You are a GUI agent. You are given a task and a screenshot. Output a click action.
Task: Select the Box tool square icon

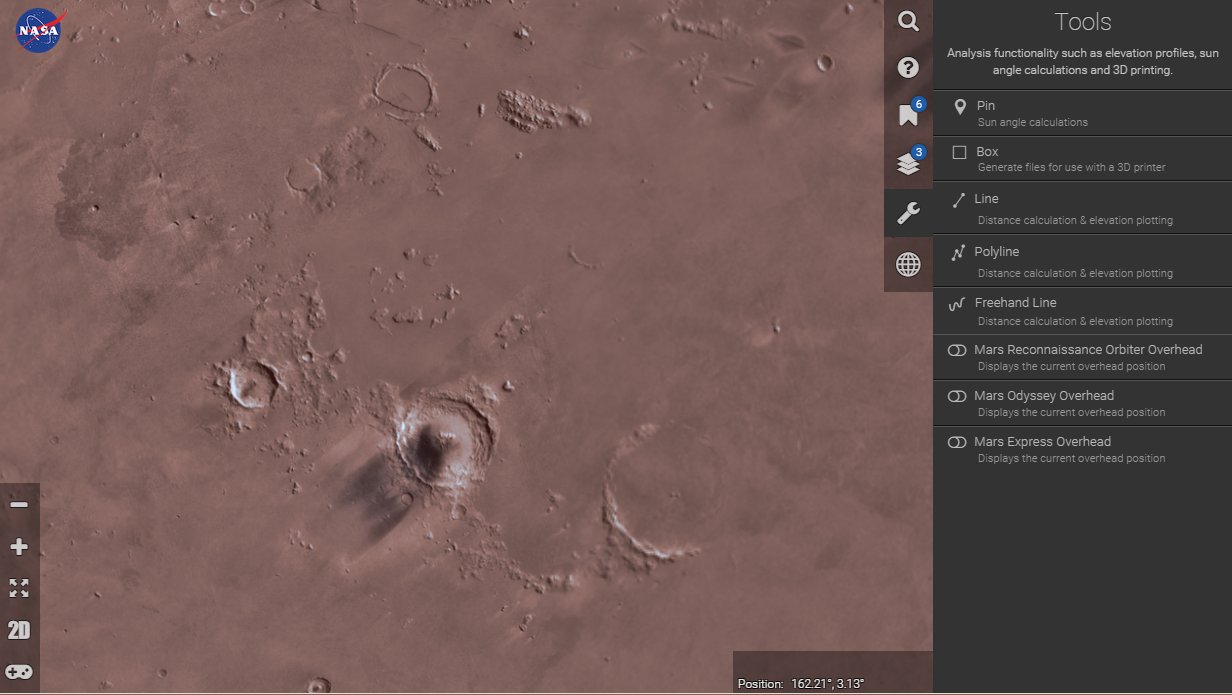959,152
